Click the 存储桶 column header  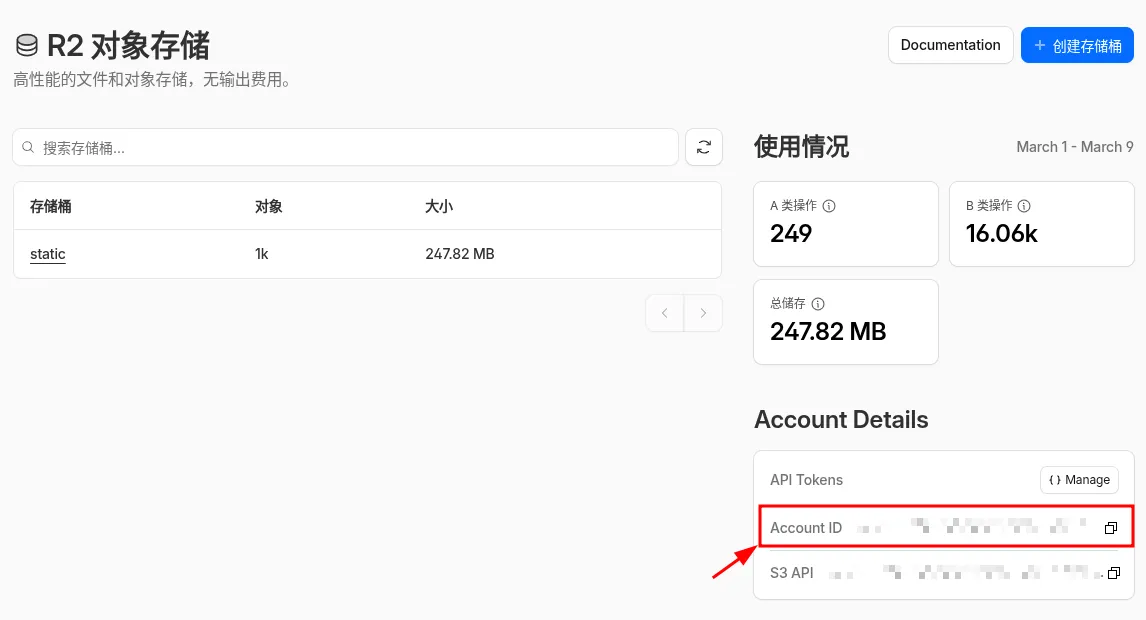click(51, 206)
